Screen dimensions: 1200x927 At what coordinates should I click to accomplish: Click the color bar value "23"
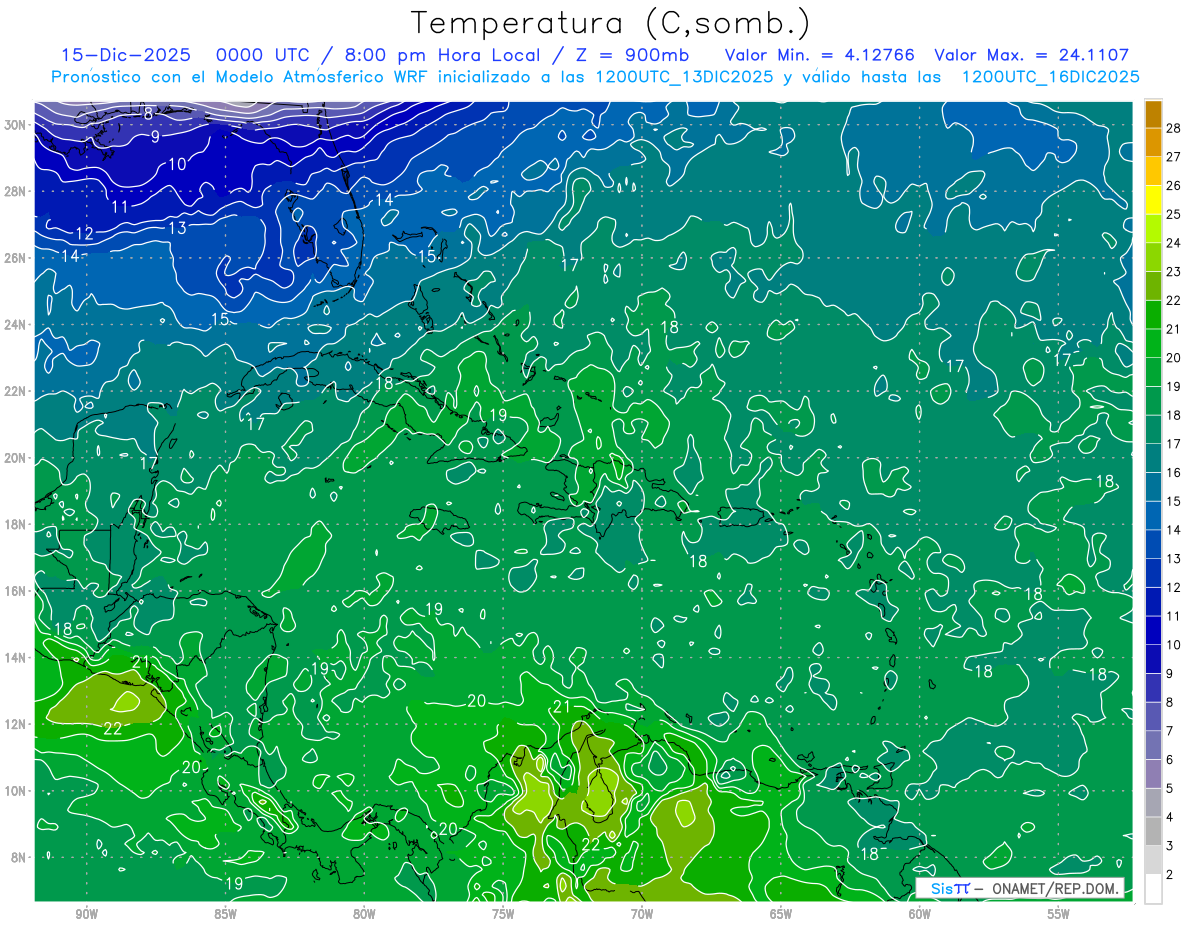1173,272
